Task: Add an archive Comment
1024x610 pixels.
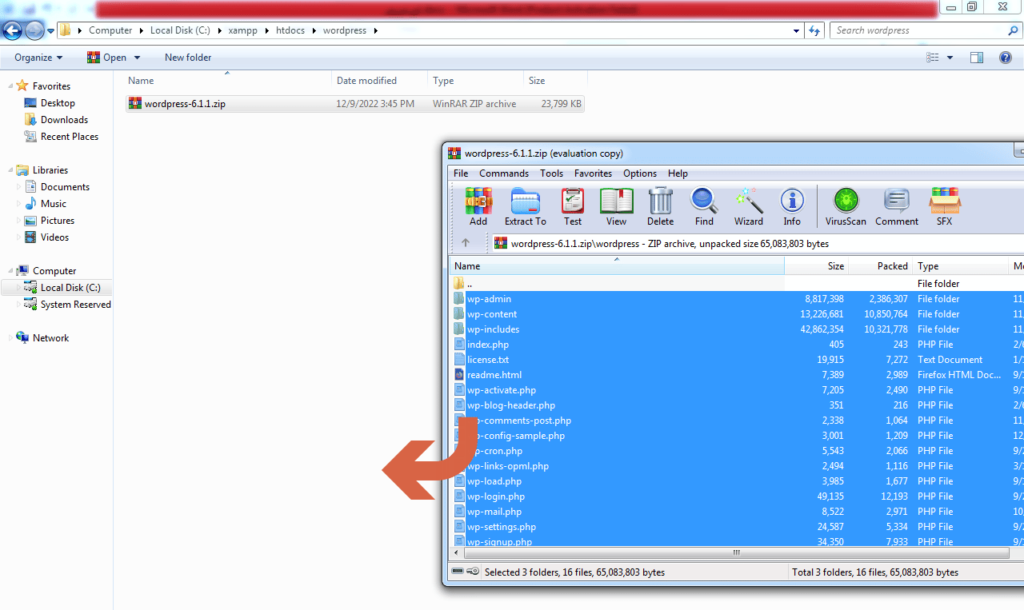Action: pyautogui.click(x=897, y=206)
